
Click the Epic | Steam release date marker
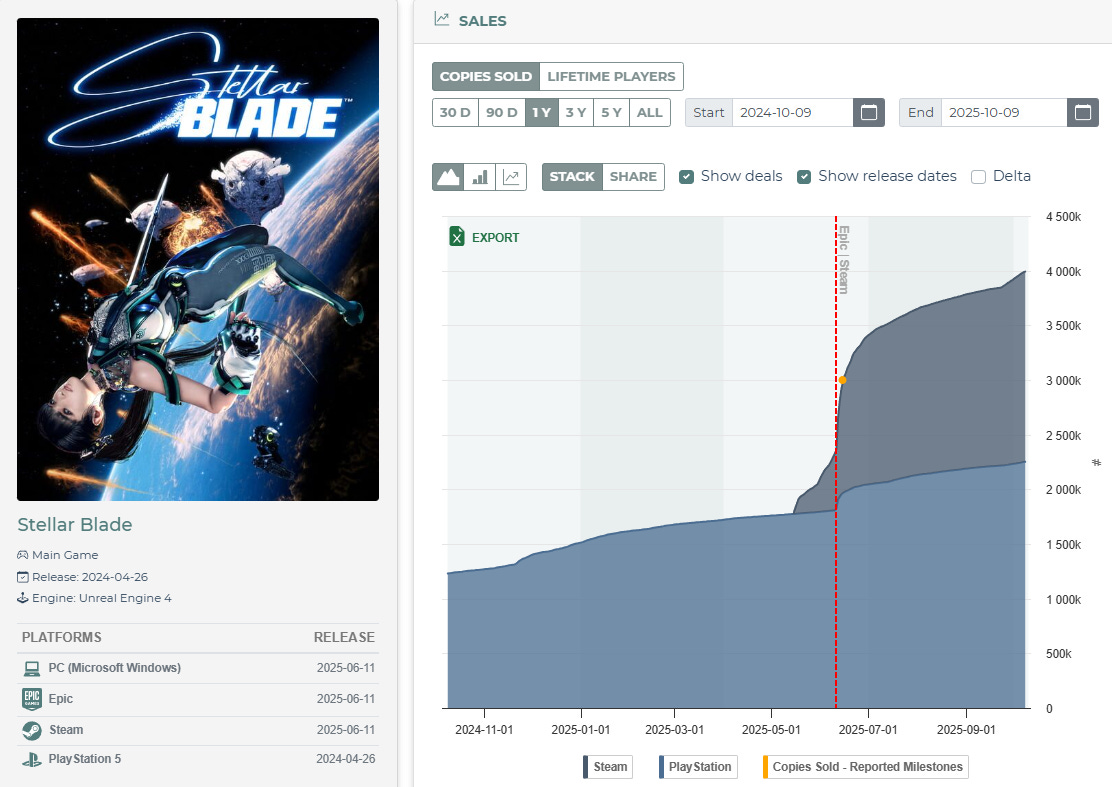(x=843, y=259)
